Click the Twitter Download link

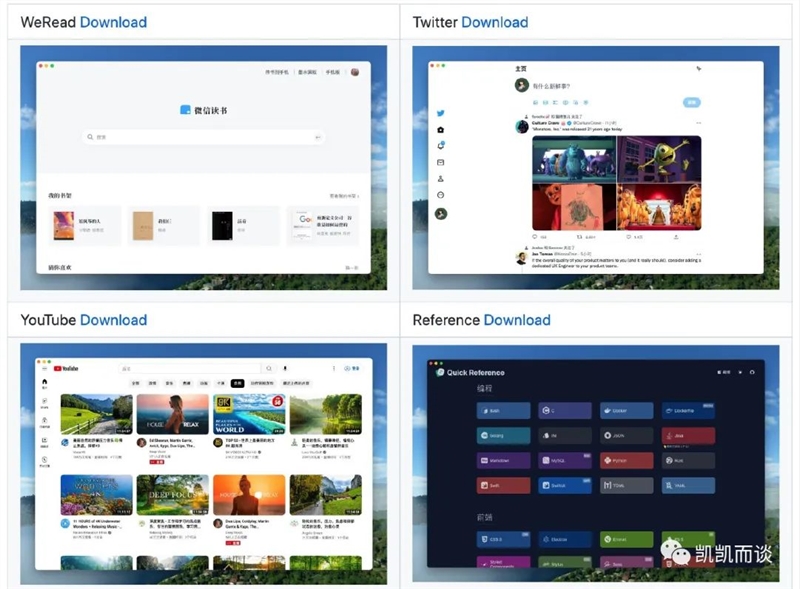point(494,22)
